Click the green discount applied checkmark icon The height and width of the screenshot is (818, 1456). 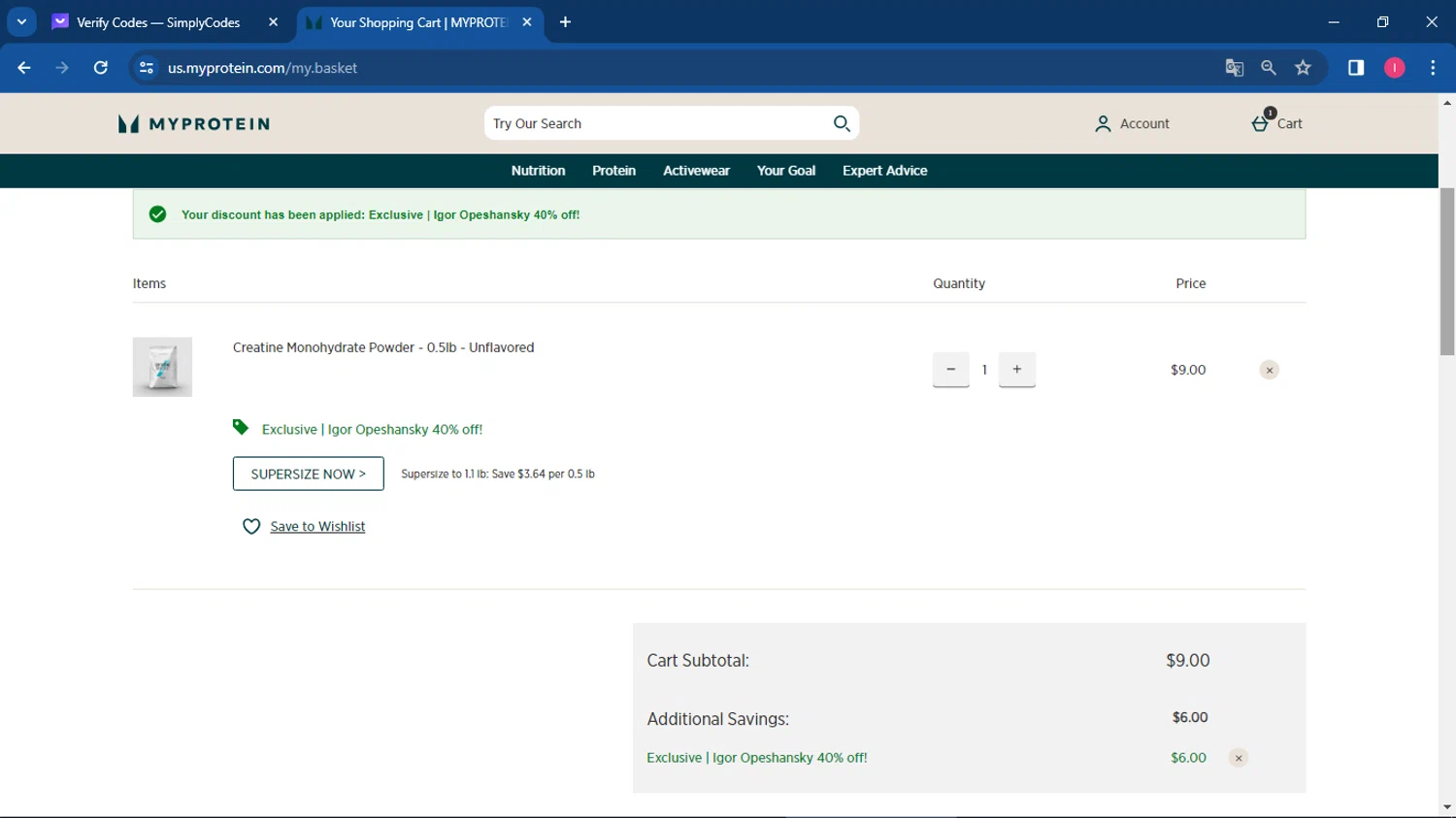click(x=157, y=214)
